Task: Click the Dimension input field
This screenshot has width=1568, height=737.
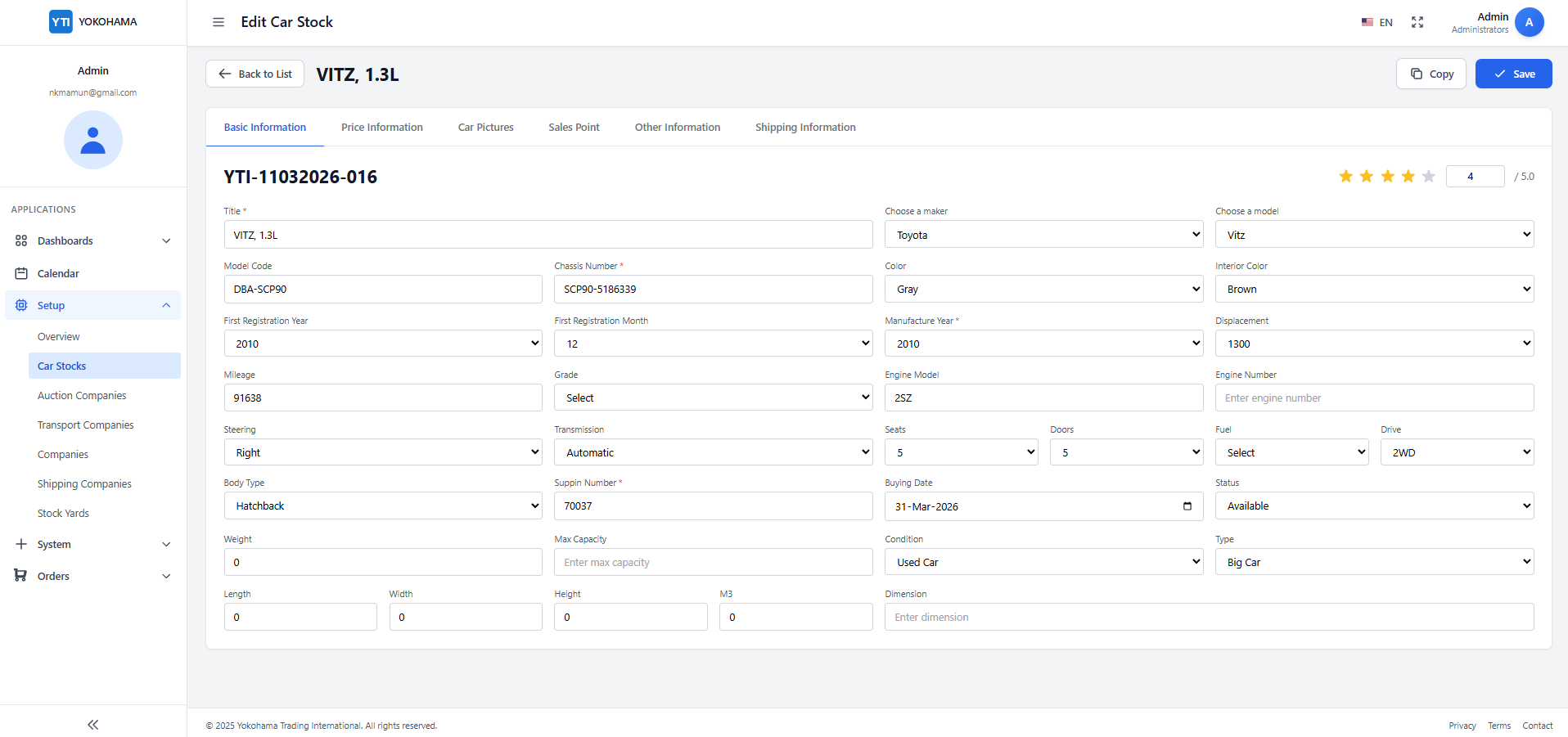Action: pyautogui.click(x=1209, y=617)
